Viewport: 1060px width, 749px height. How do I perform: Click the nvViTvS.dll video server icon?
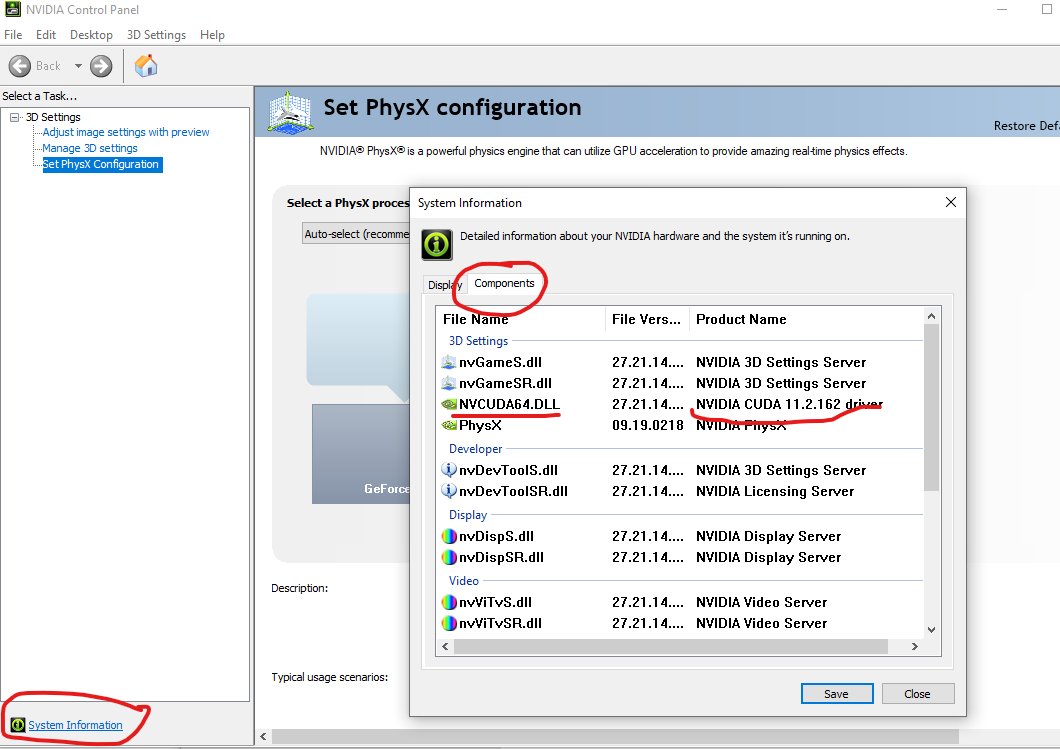click(447, 602)
